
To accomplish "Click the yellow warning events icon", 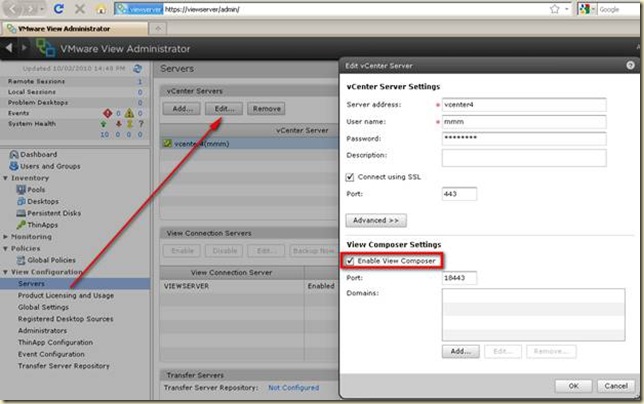I will click(x=129, y=113).
